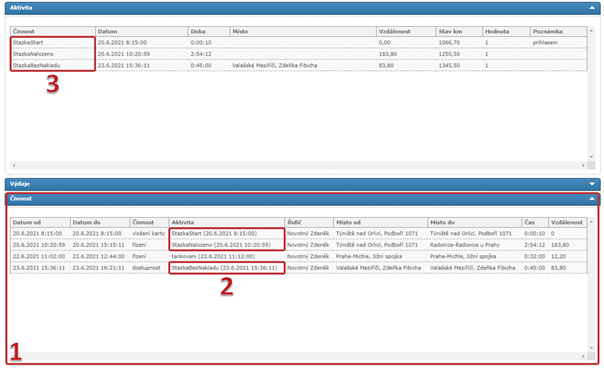
Task: Select the StazkaStart row in Aktivita table
Action: (x=299, y=42)
